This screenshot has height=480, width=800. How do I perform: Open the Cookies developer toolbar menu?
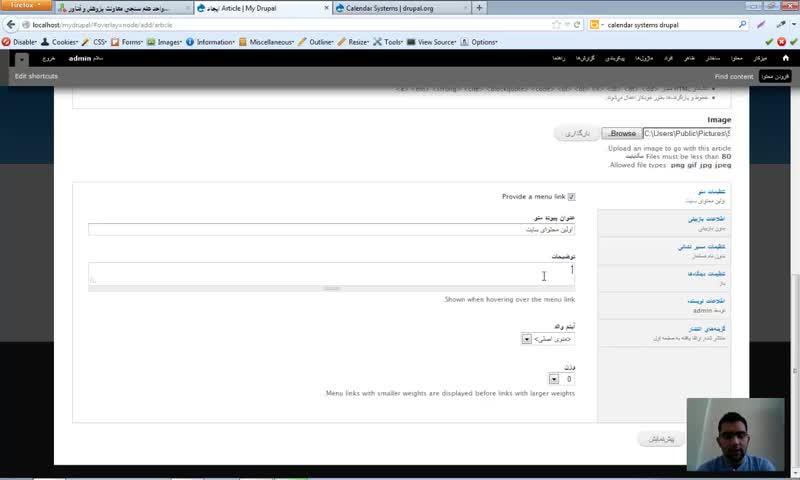59,42
